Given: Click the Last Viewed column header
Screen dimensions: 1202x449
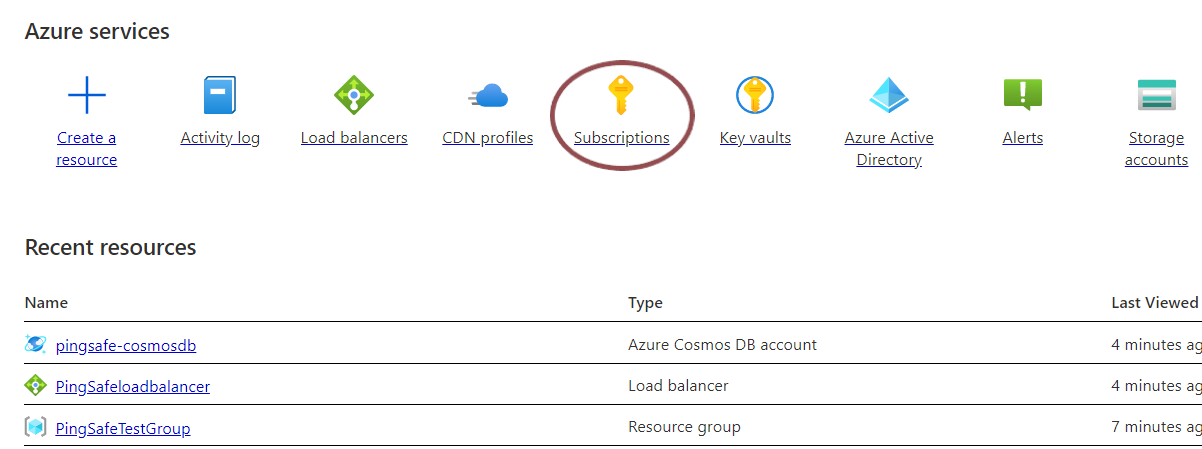Looking at the screenshot, I should click(x=1154, y=303).
